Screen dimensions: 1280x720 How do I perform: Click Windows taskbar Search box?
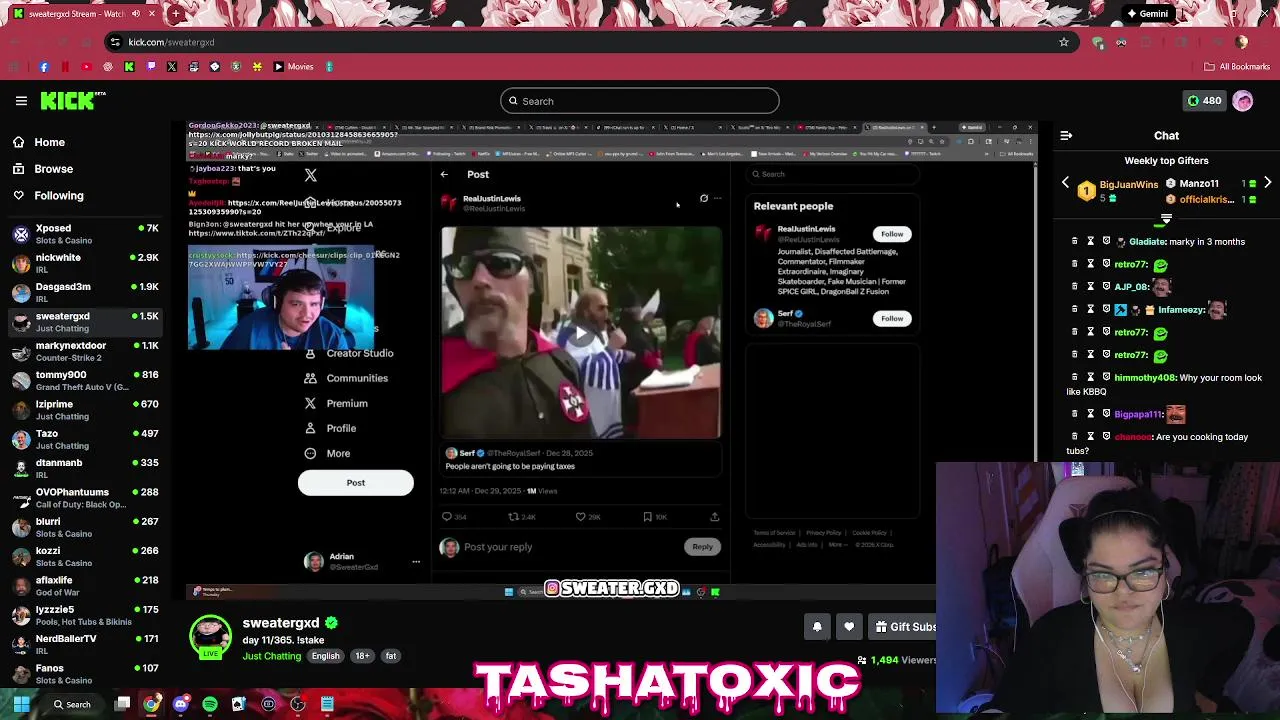72,704
